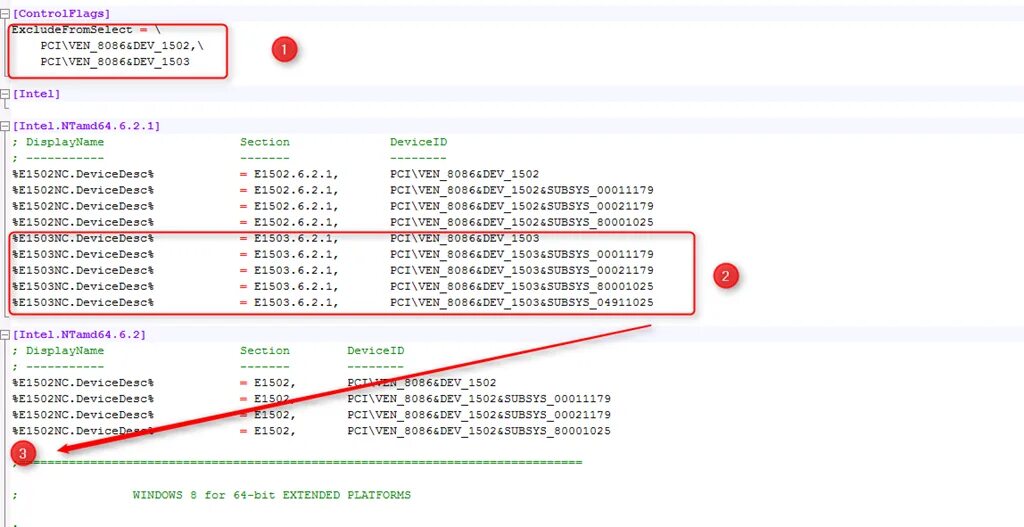The height and width of the screenshot is (527, 1024).
Task: Click 'Section' column comment in the NTamd64.6.2 section
Action: point(264,351)
